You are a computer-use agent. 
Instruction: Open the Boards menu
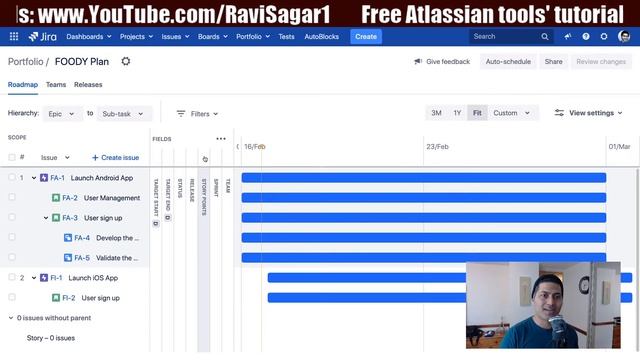click(x=213, y=37)
